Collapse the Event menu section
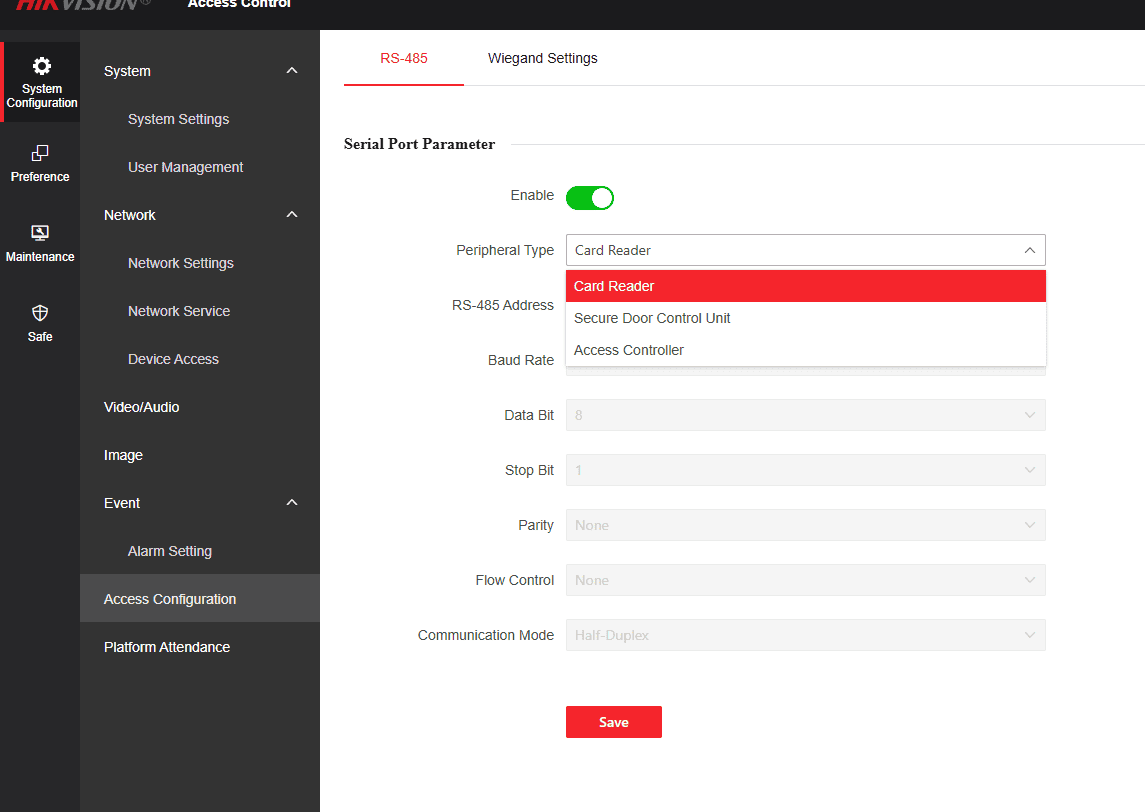The width and height of the screenshot is (1145, 812). 291,503
